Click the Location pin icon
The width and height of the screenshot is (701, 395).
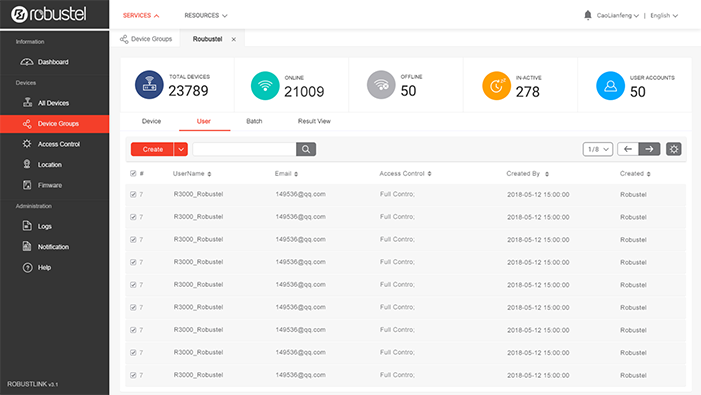click(x=27, y=164)
